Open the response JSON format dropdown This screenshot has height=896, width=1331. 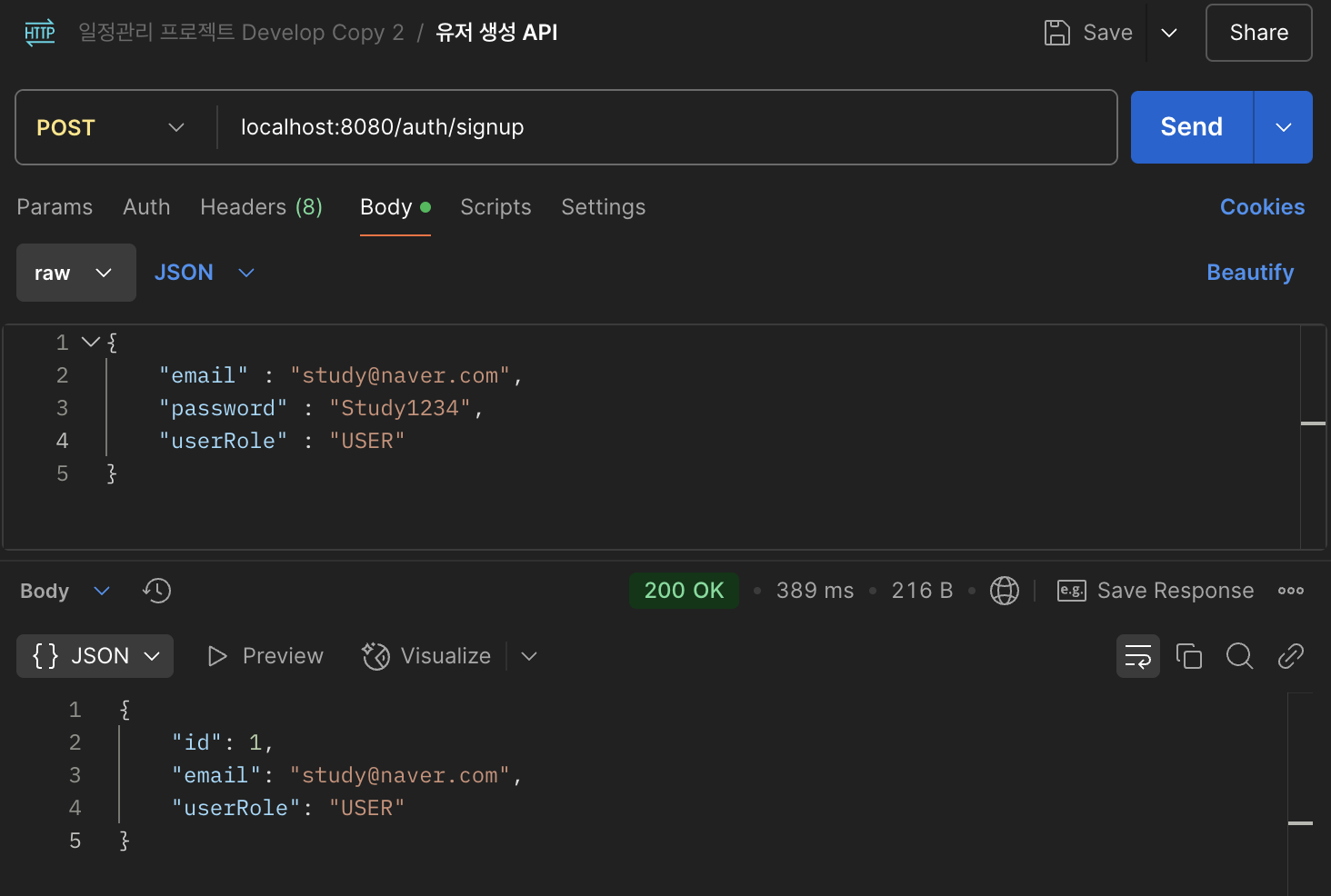click(95, 656)
